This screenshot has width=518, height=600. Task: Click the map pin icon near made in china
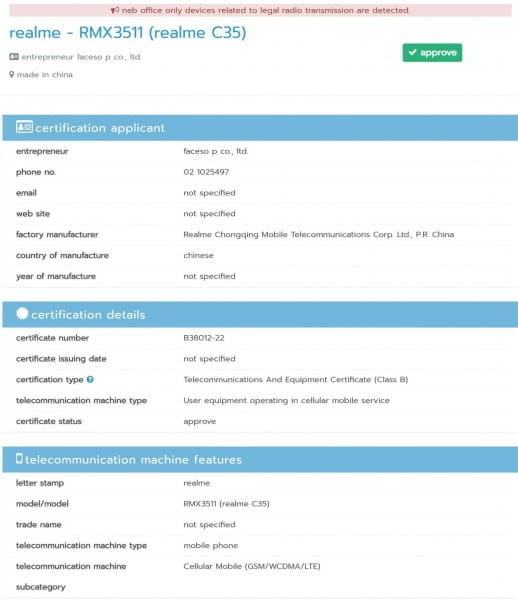[11, 75]
